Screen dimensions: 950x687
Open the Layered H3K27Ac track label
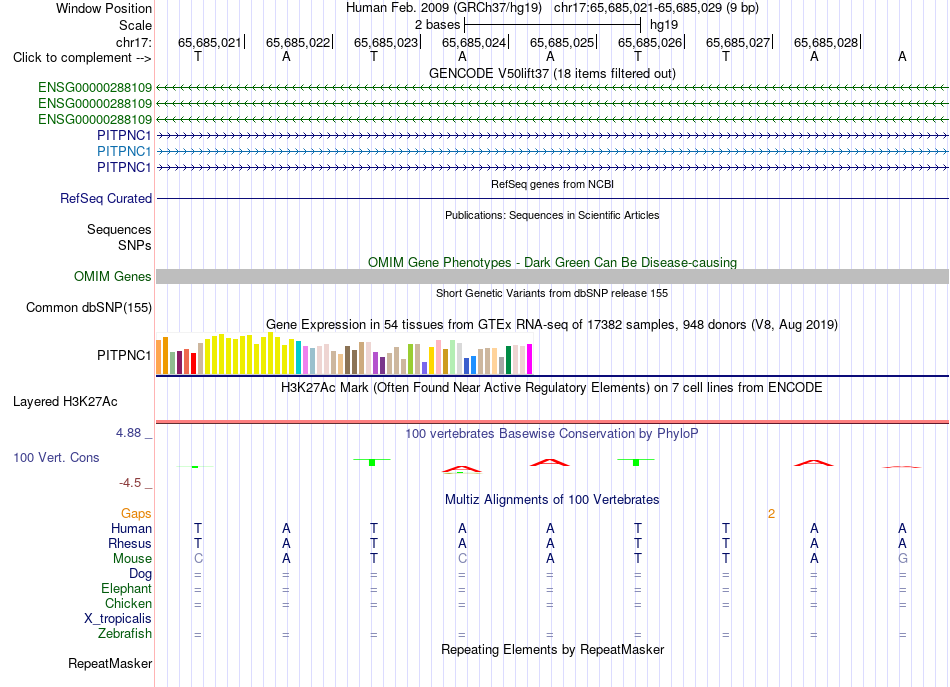(65, 401)
